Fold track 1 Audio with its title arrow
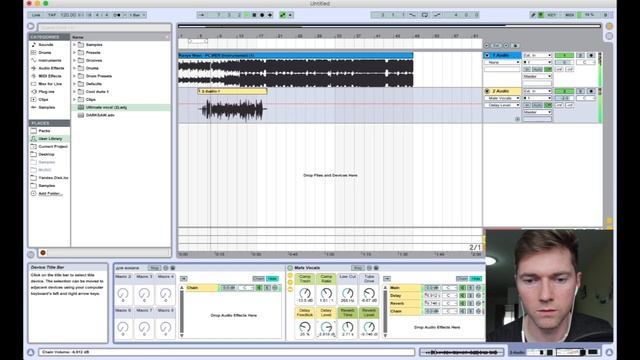 point(487,55)
